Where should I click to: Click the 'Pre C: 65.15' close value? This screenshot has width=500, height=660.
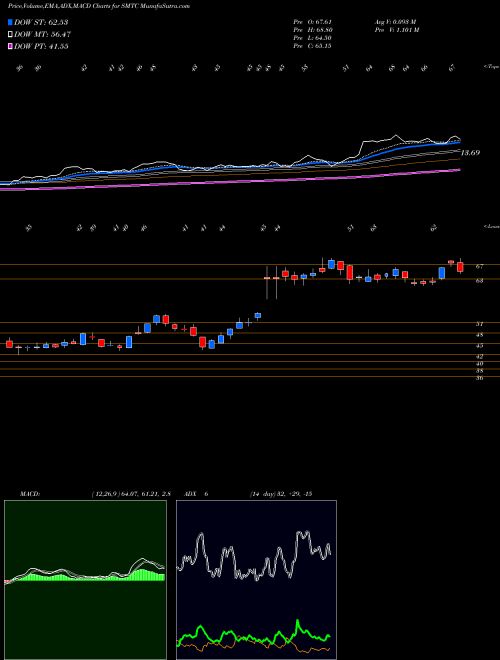312,46
